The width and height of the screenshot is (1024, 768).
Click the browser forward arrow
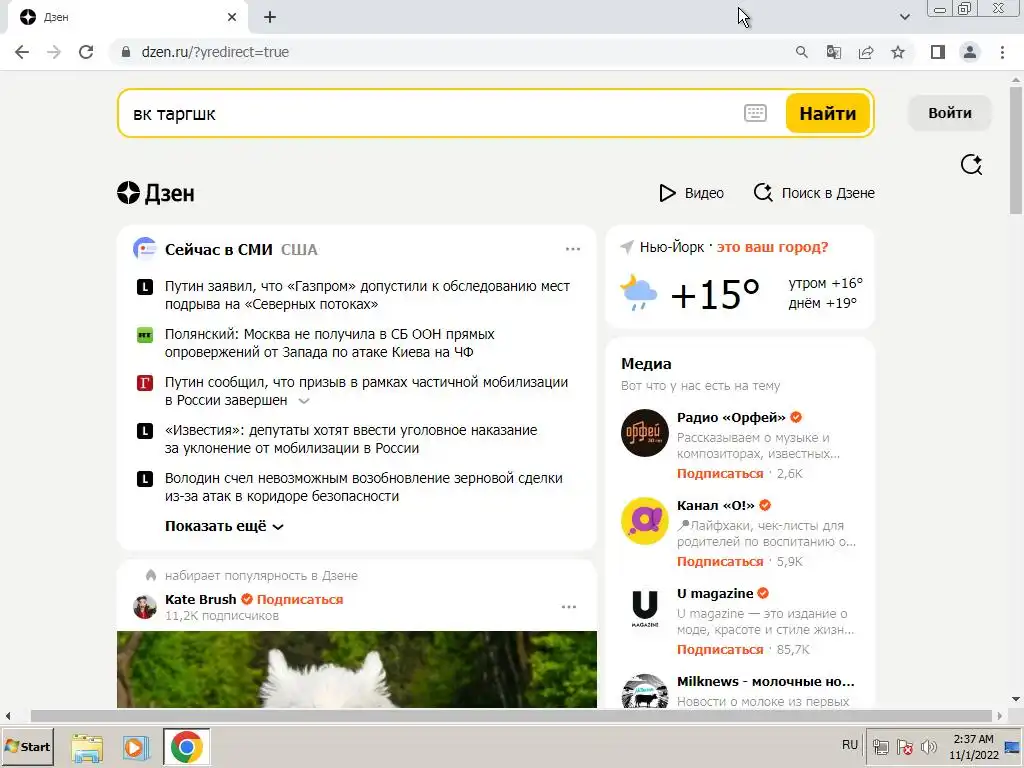54,52
